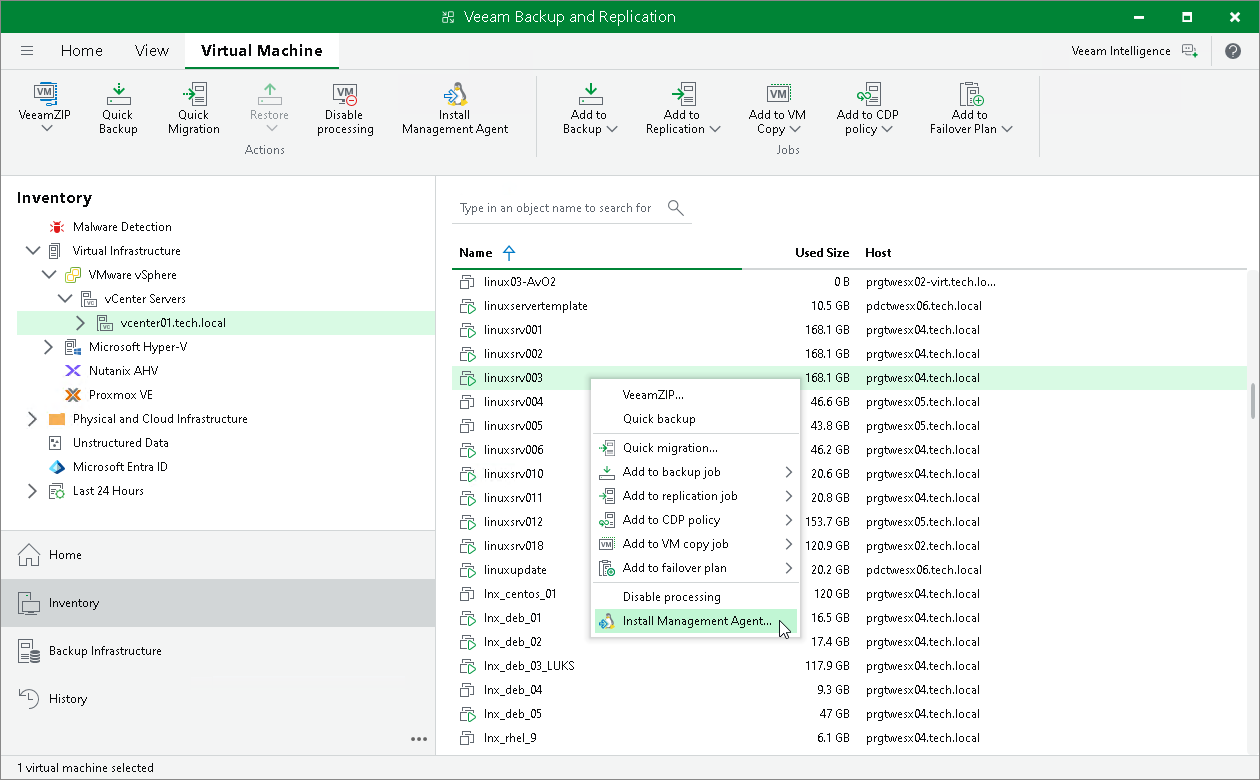Select the lnx_rhel_9 VM row

[x=849, y=738]
